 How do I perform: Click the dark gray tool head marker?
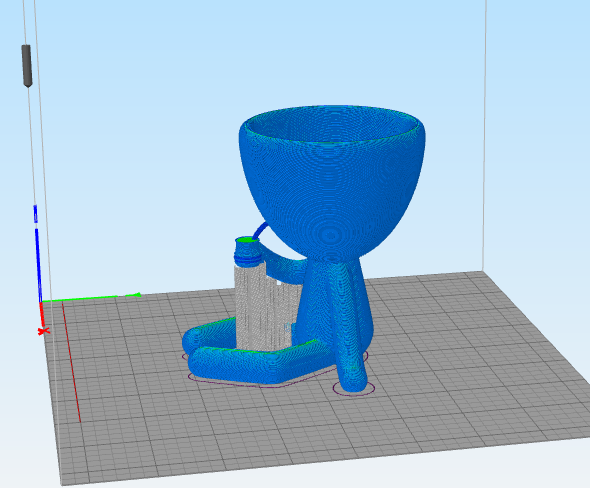click(27, 66)
